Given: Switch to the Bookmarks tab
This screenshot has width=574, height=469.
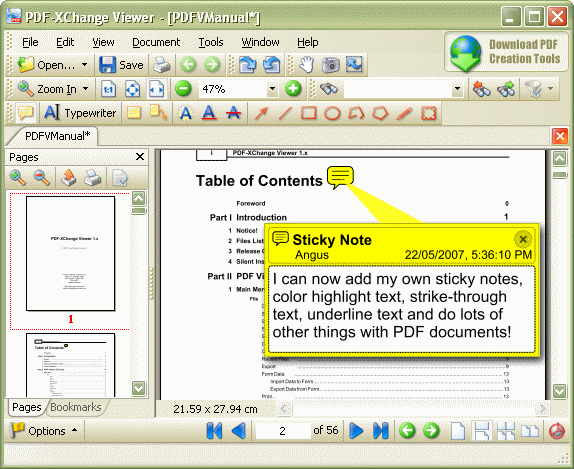Looking at the screenshot, I should point(76,407).
